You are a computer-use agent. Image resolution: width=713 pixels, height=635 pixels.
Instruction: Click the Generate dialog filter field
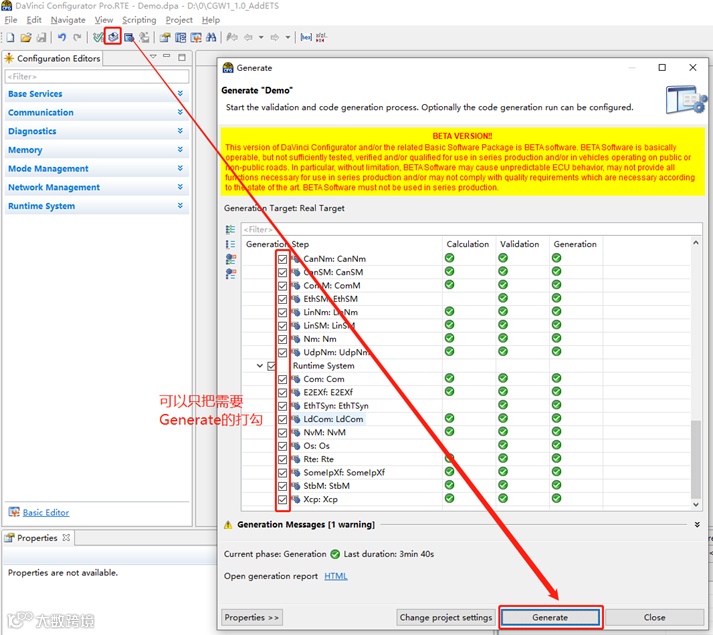pos(471,229)
